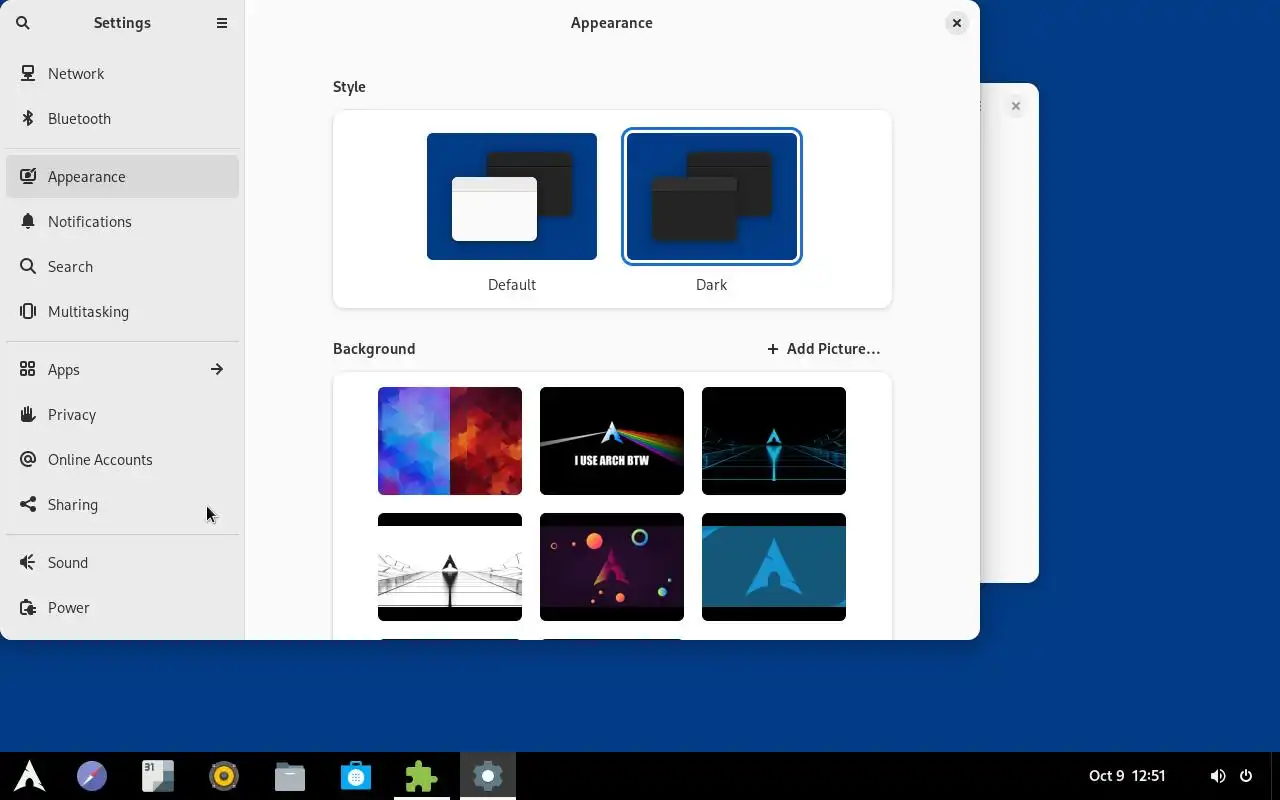Open the calendar app in the taskbar
The image size is (1280, 800).
click(158, 776)
